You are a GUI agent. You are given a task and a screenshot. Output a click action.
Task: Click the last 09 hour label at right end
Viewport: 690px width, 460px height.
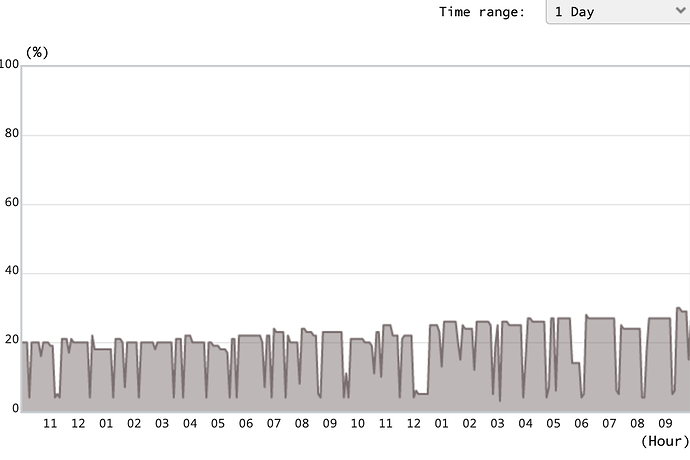(665, 423)
